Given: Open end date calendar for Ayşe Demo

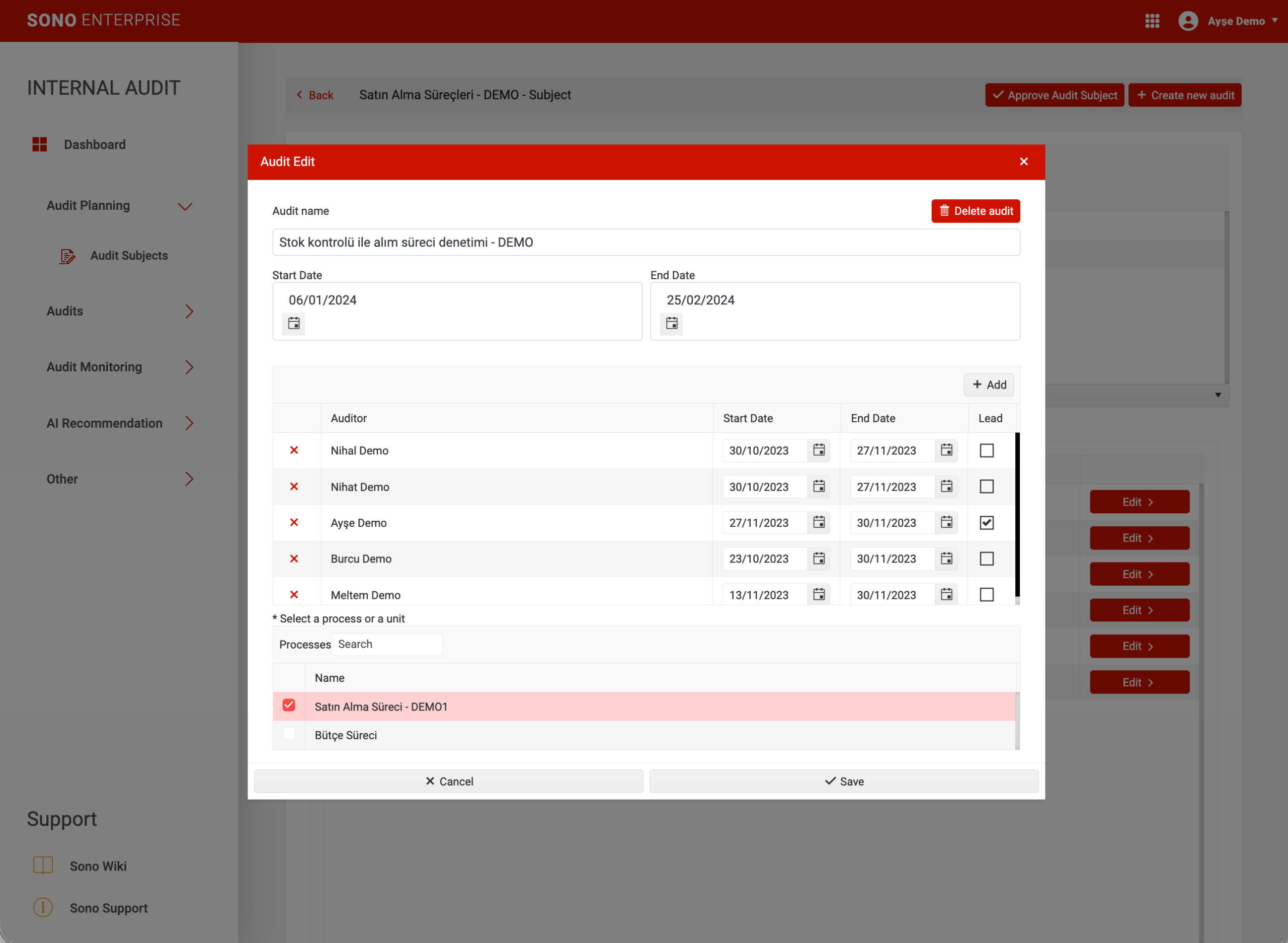Looking at the screenshot, I should click(x=947, y=522).
